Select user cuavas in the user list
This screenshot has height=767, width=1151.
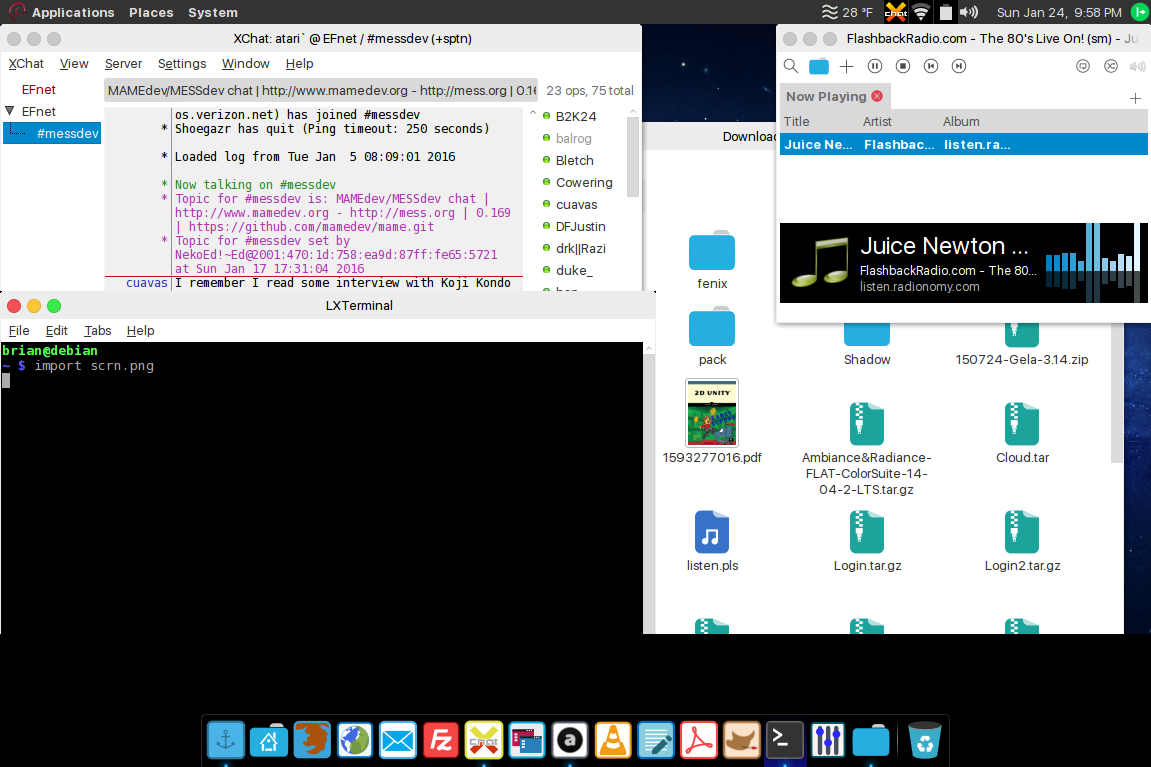(576, 204)
